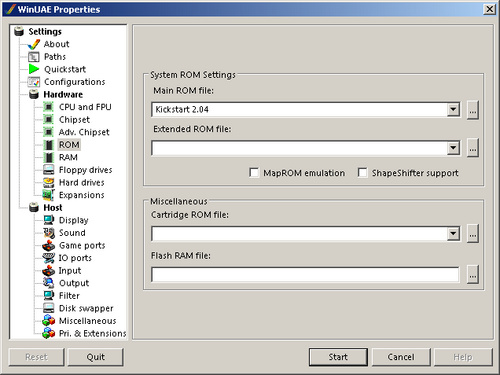500x375 pixels.
Task: Close the WinUAE Properties window
Action: (x=489, y=9)
